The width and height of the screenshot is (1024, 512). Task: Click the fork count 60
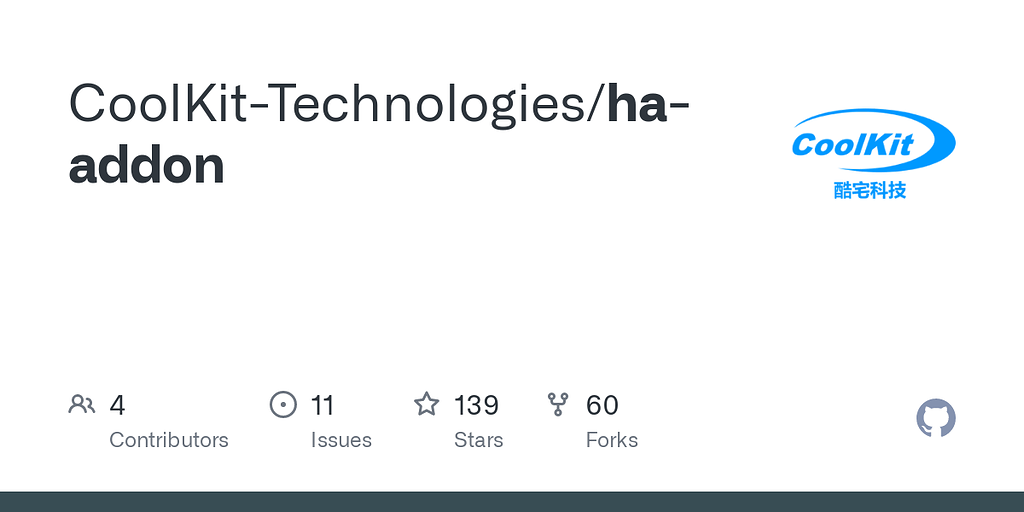pos(602,405)
